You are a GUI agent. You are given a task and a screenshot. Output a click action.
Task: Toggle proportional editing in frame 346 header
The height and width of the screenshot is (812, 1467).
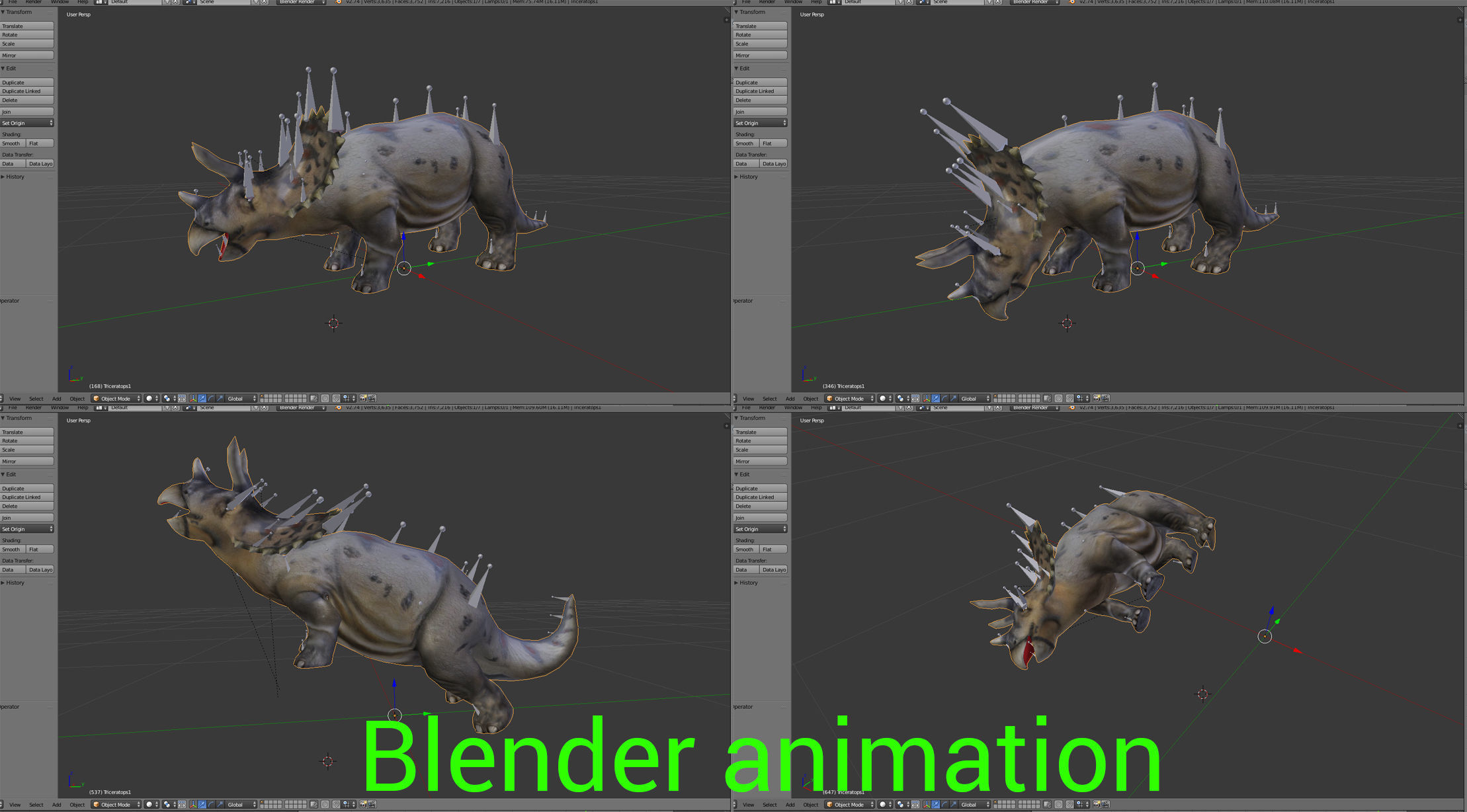pos(1058,398)
